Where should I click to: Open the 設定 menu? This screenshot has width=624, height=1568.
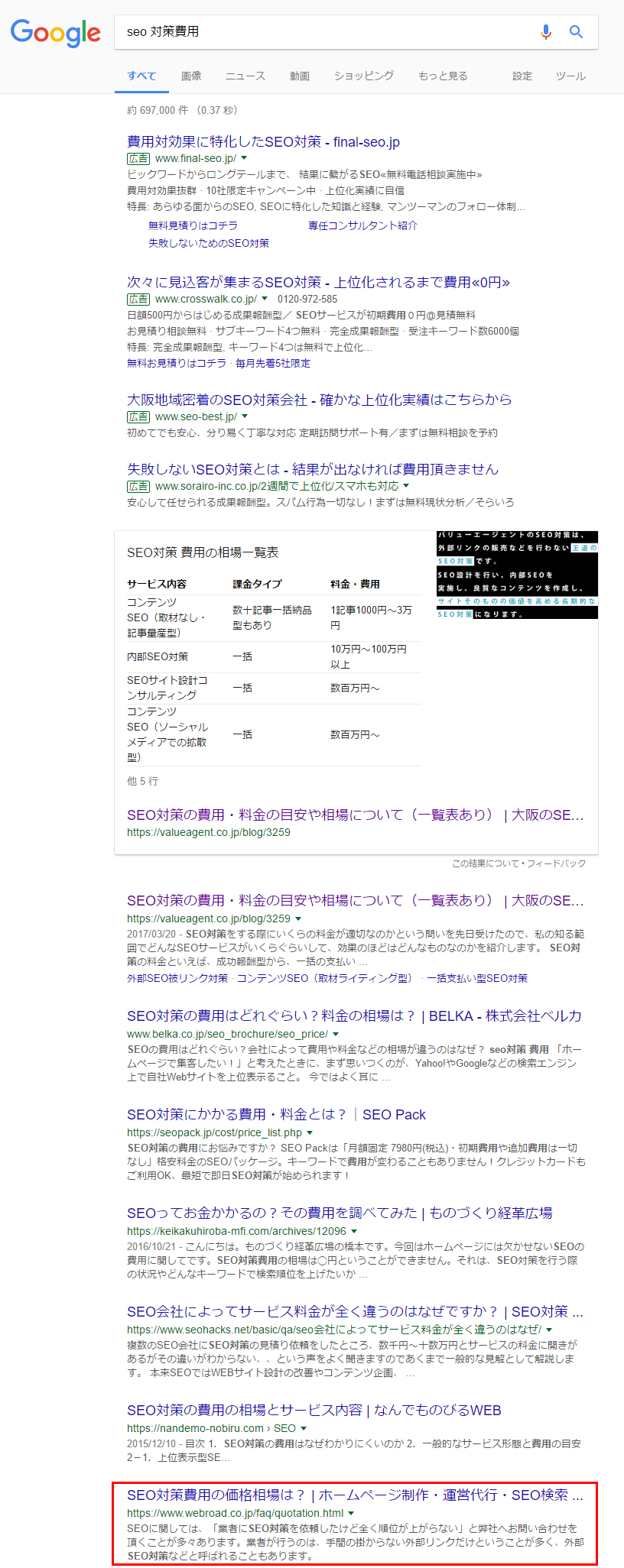tap(522, 76)
